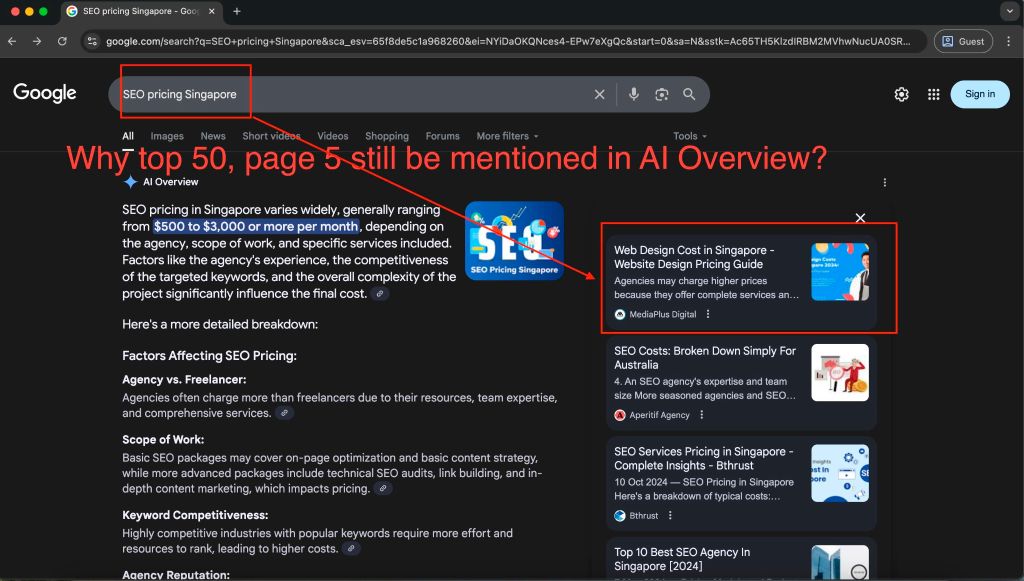Click Factors Affecting SEO Pricing heading

coord(209,356)
